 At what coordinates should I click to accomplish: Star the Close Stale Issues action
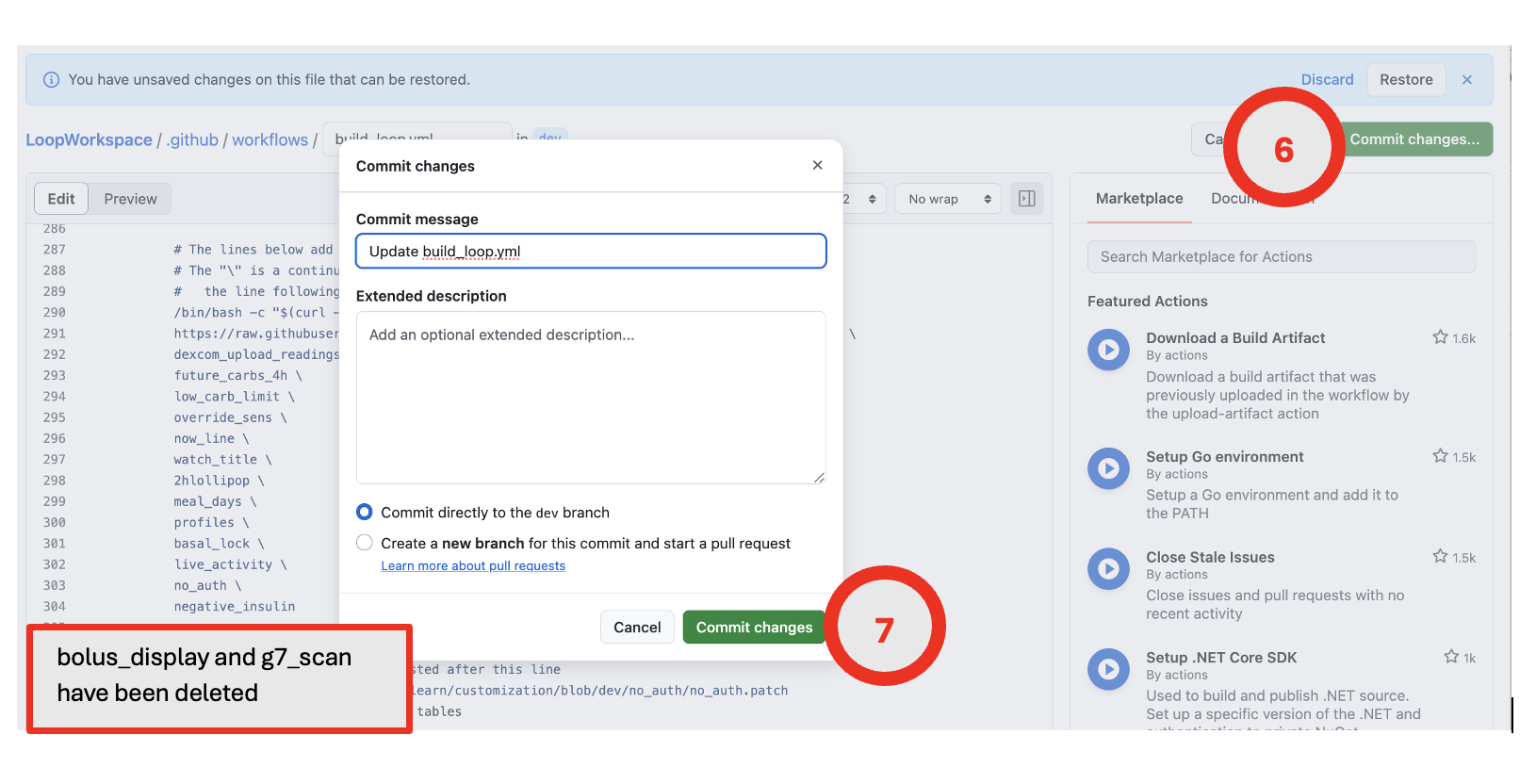1440,557
